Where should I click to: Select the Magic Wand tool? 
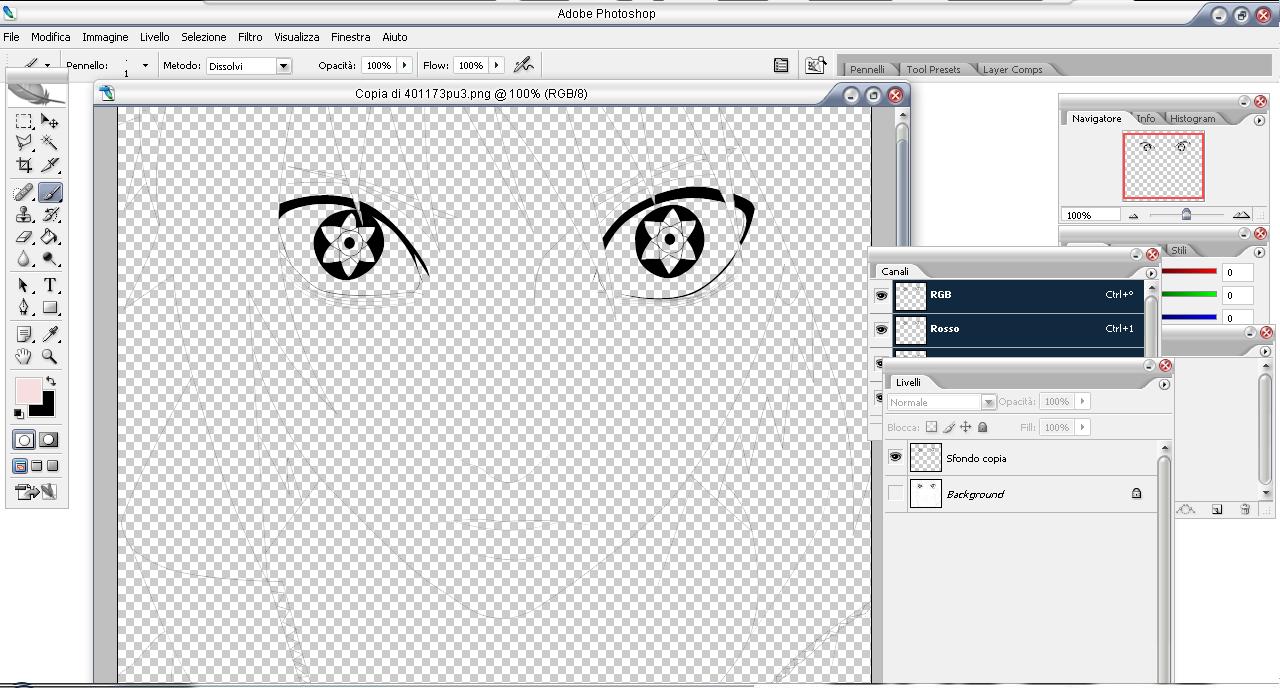(x=49, y=143)
